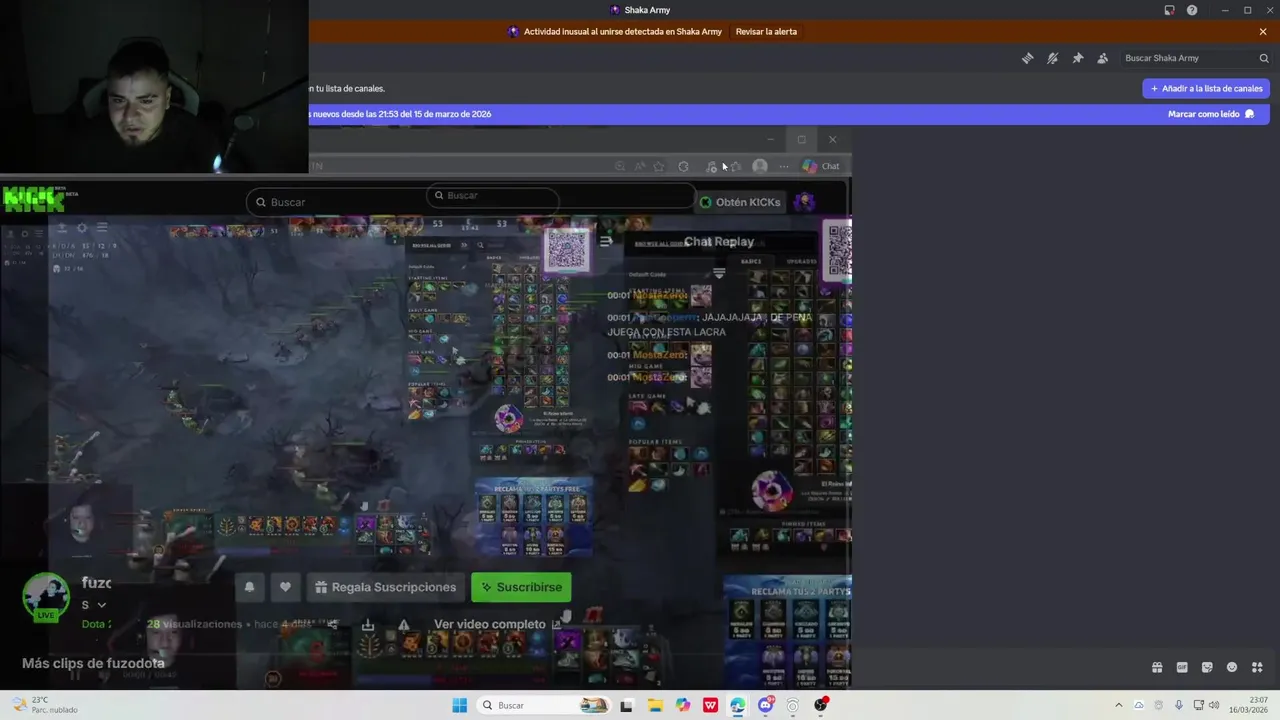Open pinned messages in Discord
This screenshot has width=1280, height=720.
click(1077, 58)
